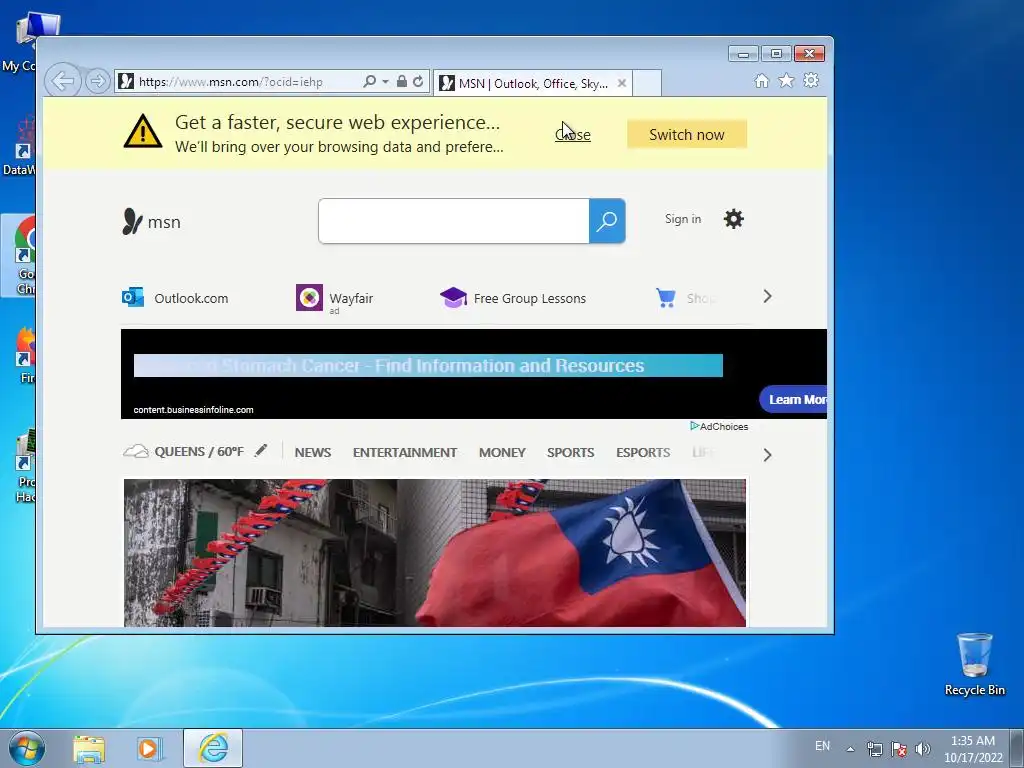Open IE Tools gear menu
The image size is (1024, 768).
(811, 80)
